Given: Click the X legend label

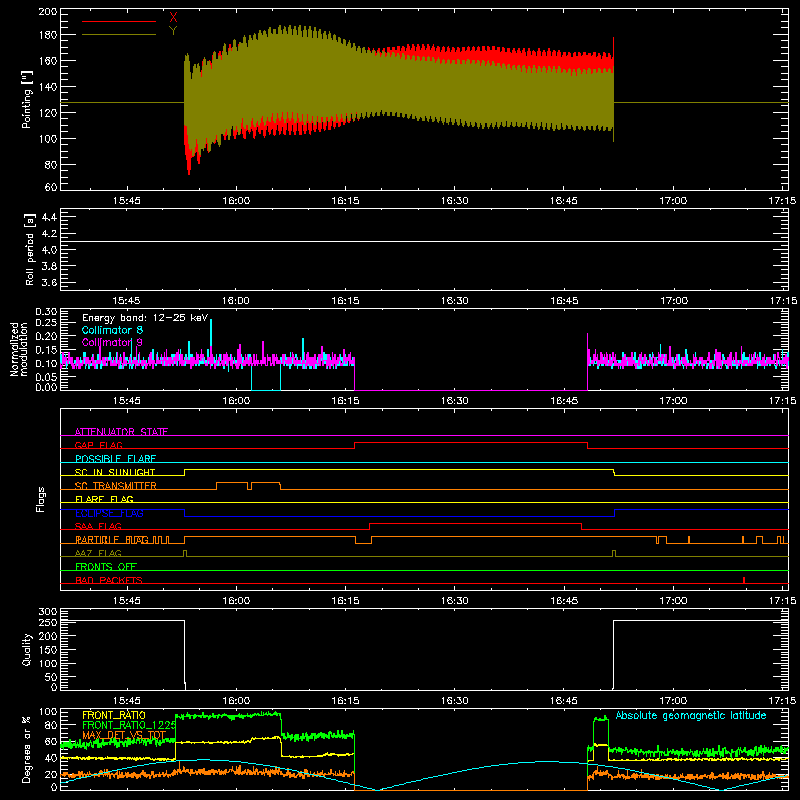Looking at the screenshot, I should tap(173, 18).
